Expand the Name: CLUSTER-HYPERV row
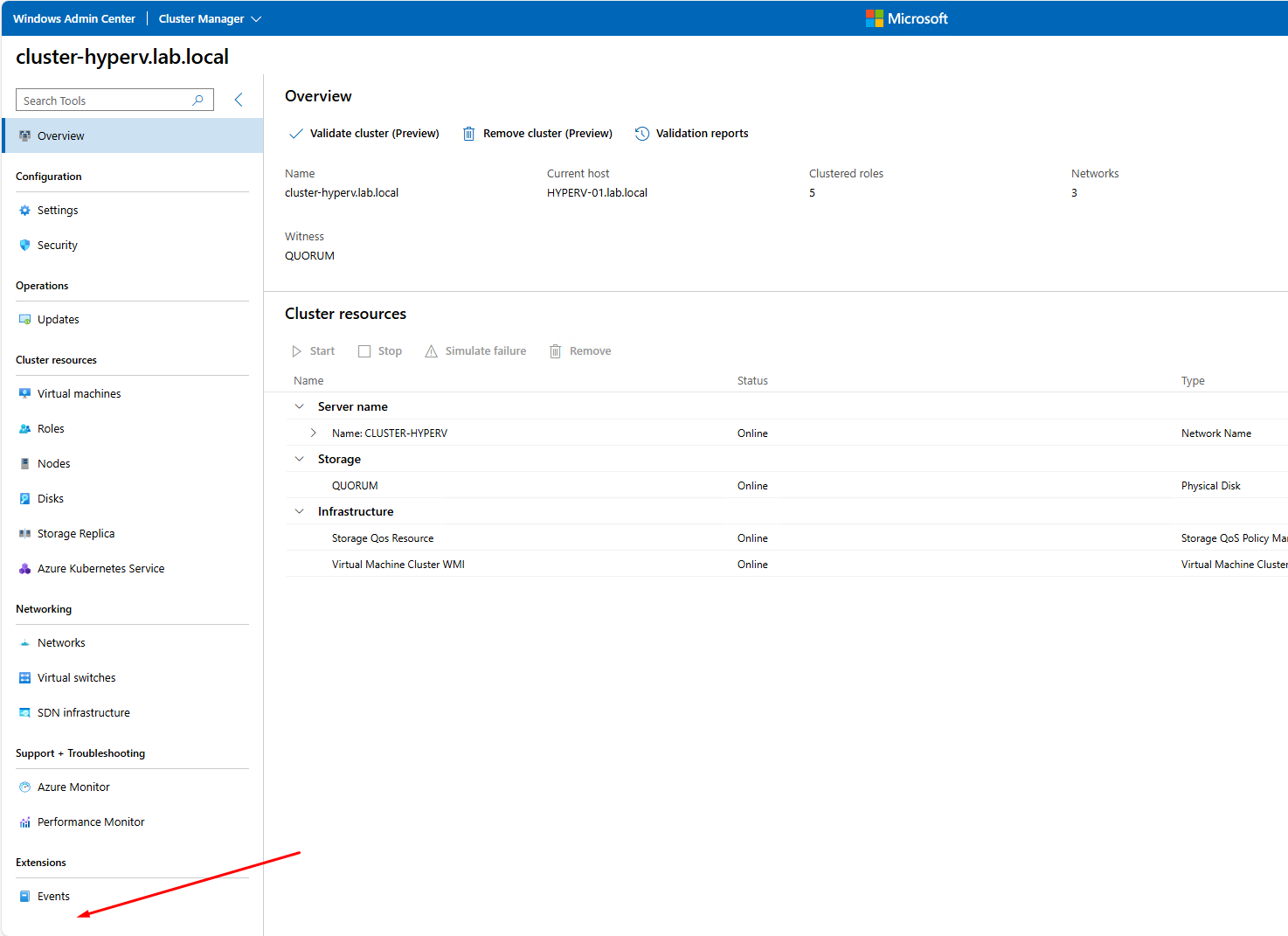Image resolution: width=1288 pixels, height=936 pixels. tap(313, 433)
